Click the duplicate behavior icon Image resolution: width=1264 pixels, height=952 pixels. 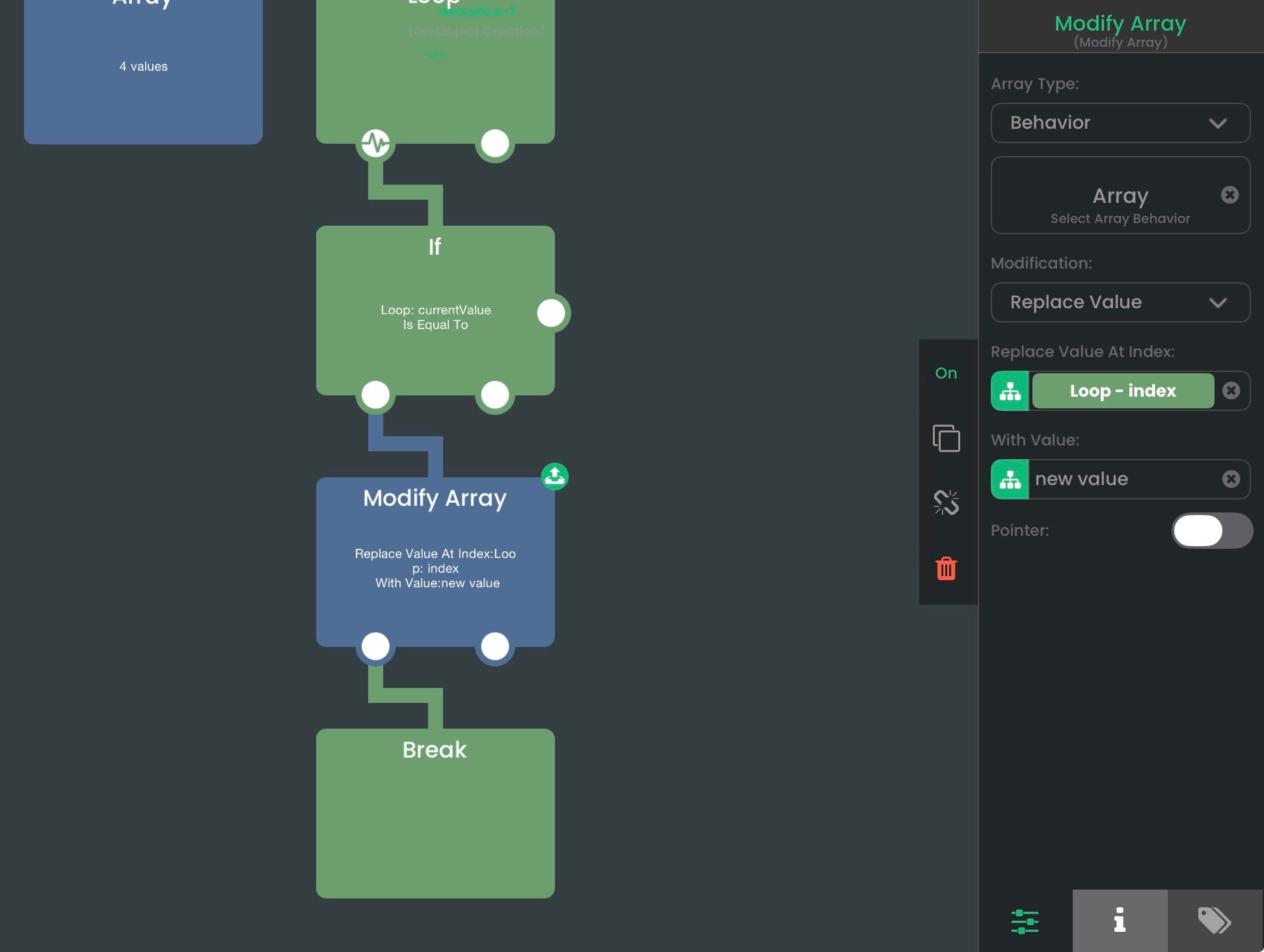(x=946, y=438)
